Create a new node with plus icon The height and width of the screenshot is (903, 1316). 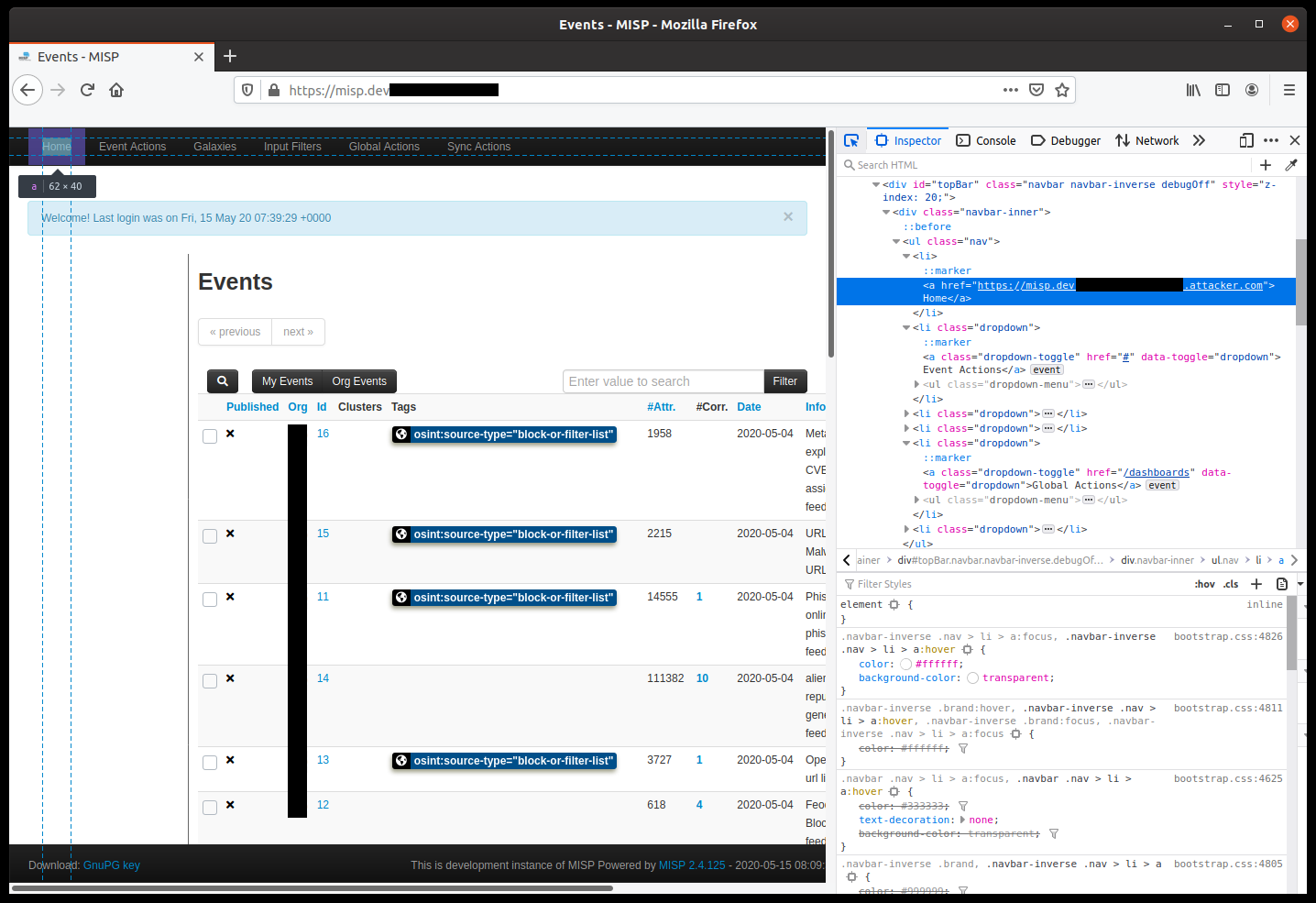point(1266,165)
